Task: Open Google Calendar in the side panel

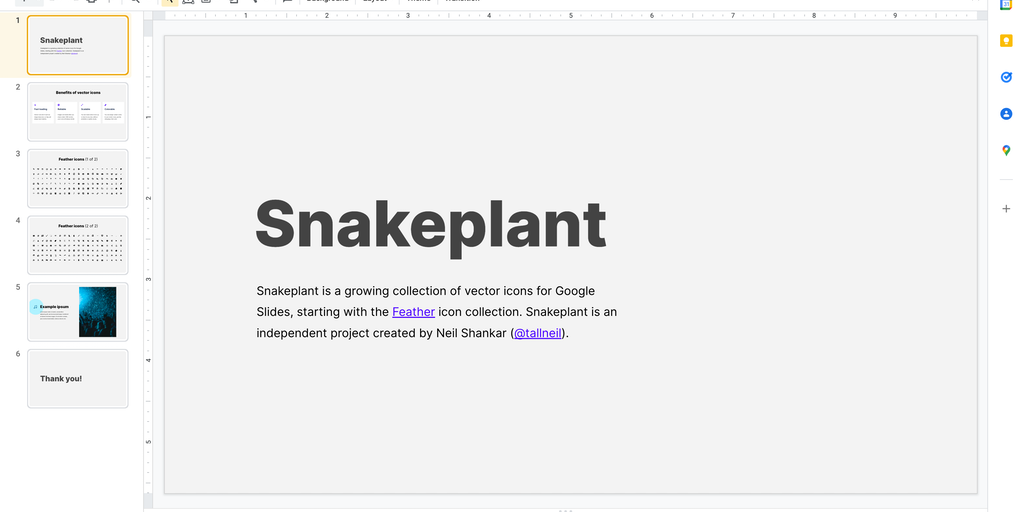Action: 1006,5
